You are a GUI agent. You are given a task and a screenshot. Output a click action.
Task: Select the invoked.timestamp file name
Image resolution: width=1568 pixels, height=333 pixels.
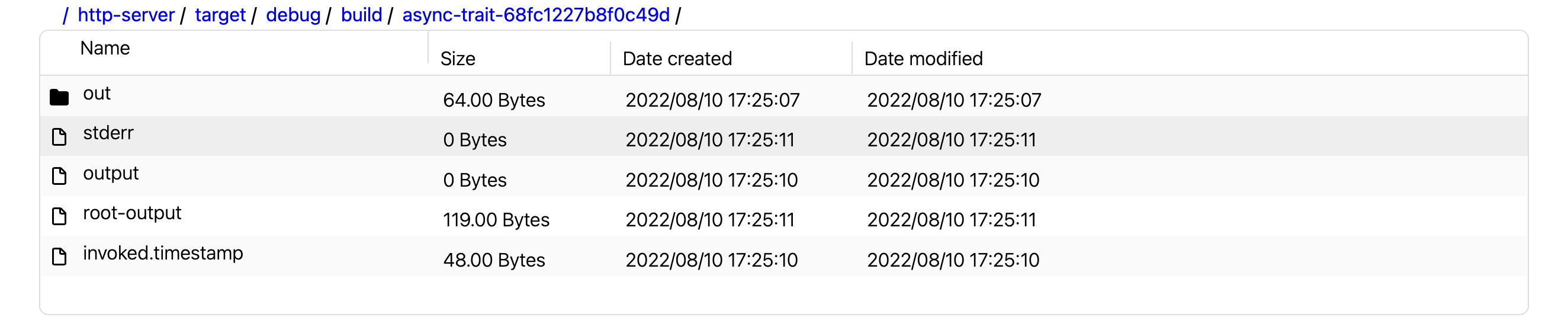pos(163,253)
